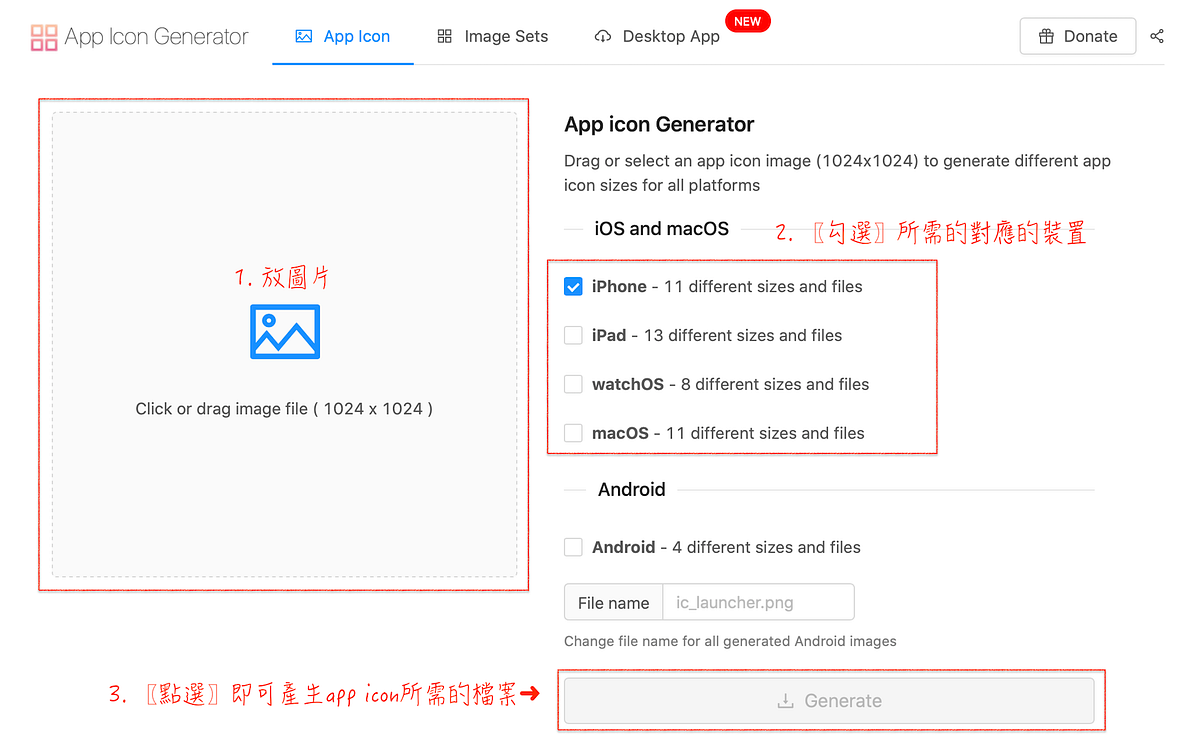Enable macOS icon generation

[x=573, y=433]
